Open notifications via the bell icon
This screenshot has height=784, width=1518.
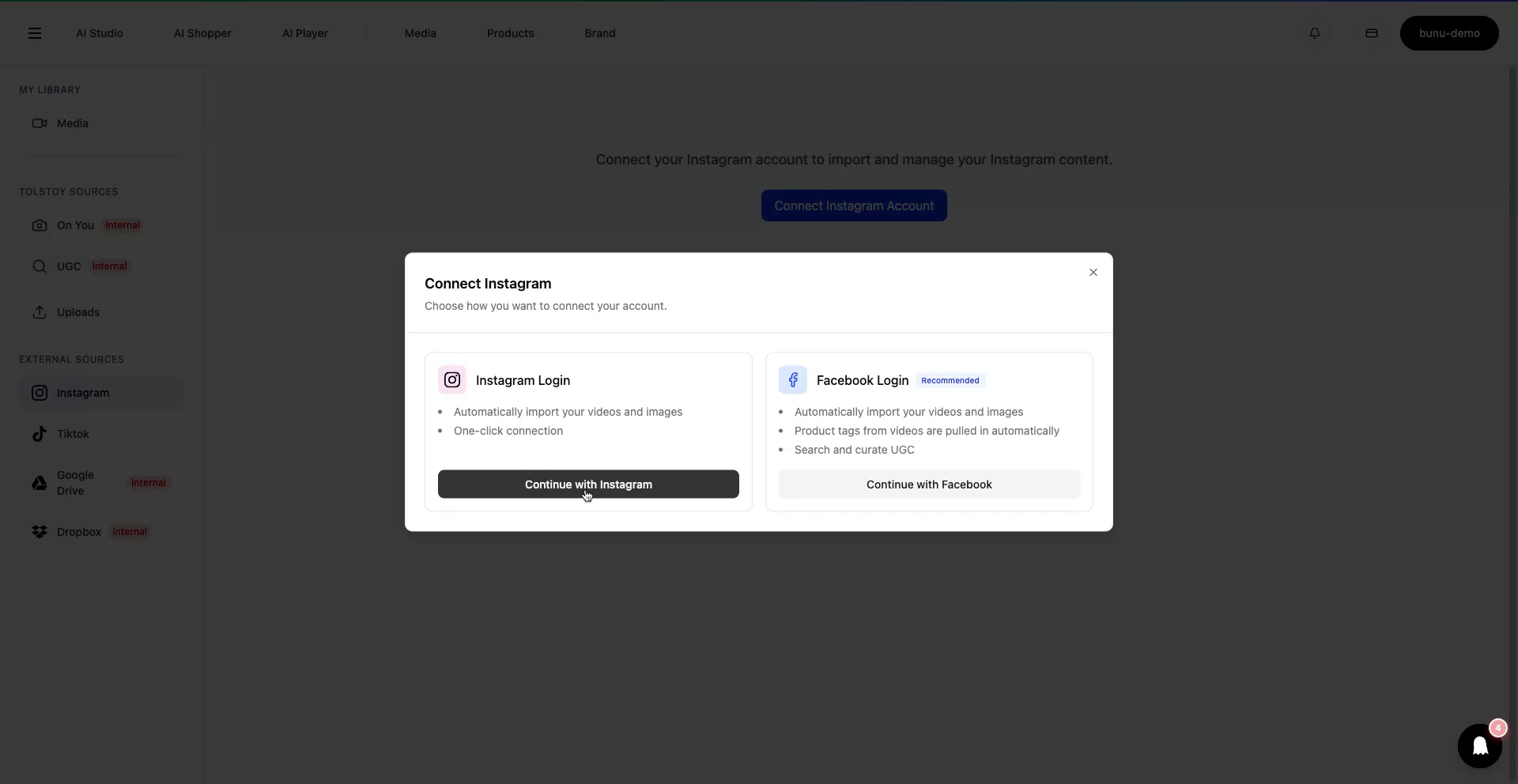pyautogui.click(x=1315, y=33)
